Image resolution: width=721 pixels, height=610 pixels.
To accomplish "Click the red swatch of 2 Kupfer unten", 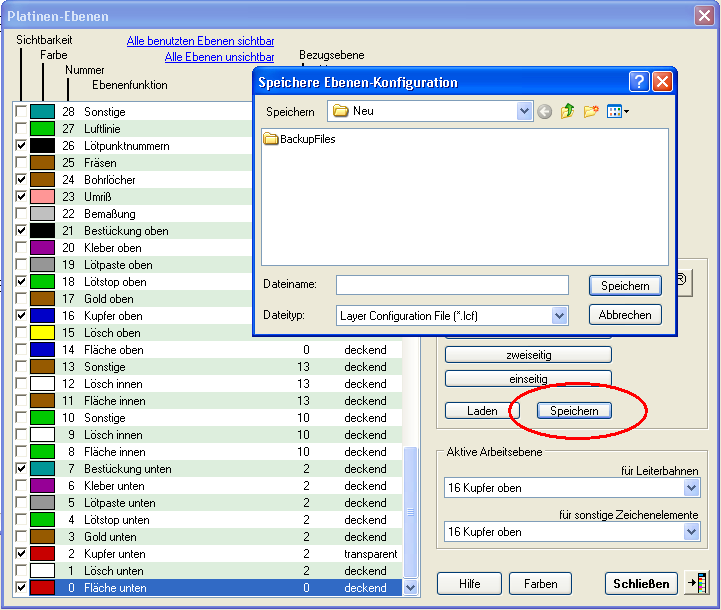I will point(42,553).
